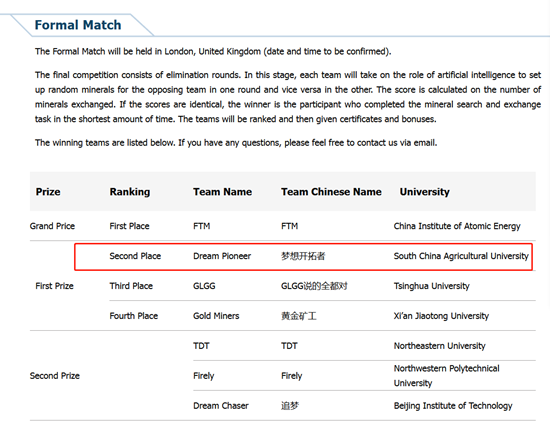Viewport: 550px width, 423px height.
Task: Select the Dream Pioneer team name
Action: tap(222, 256)
